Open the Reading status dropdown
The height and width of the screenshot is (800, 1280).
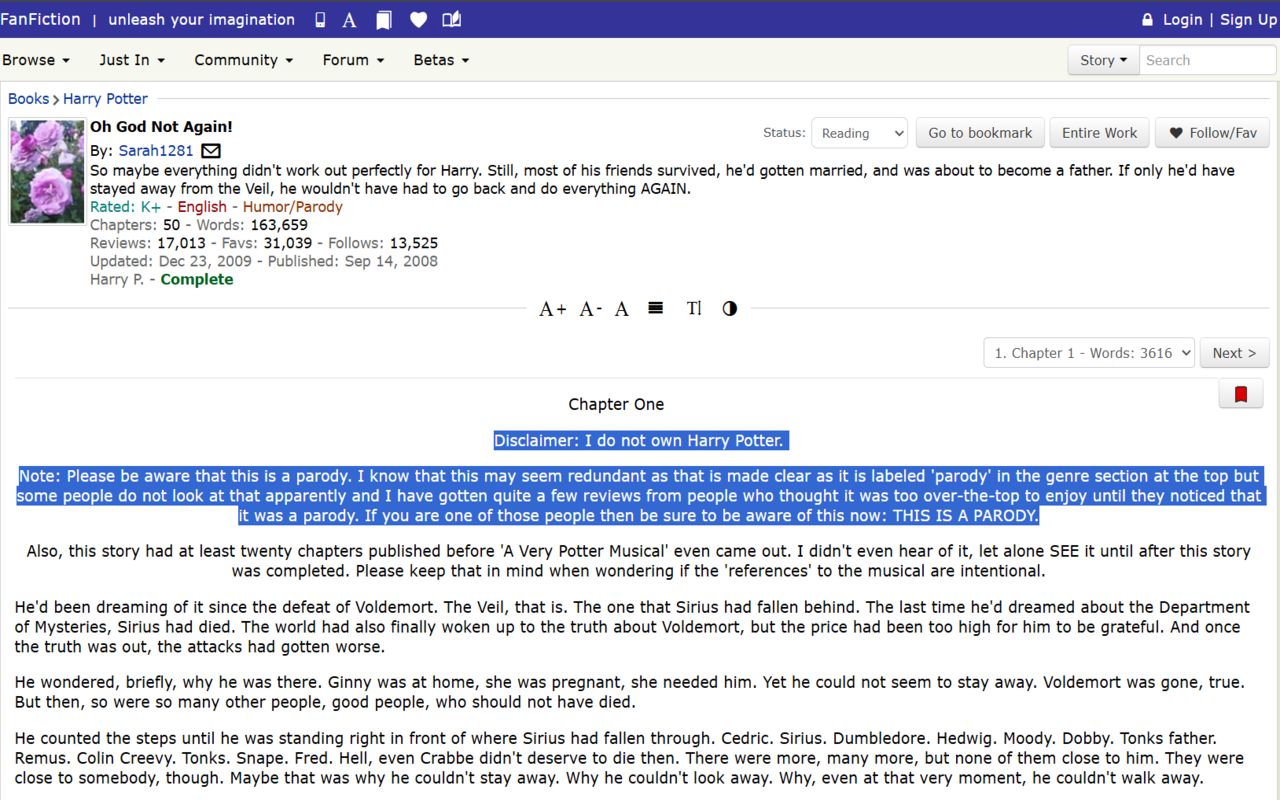pyautogui.click(x=860, y=133)
